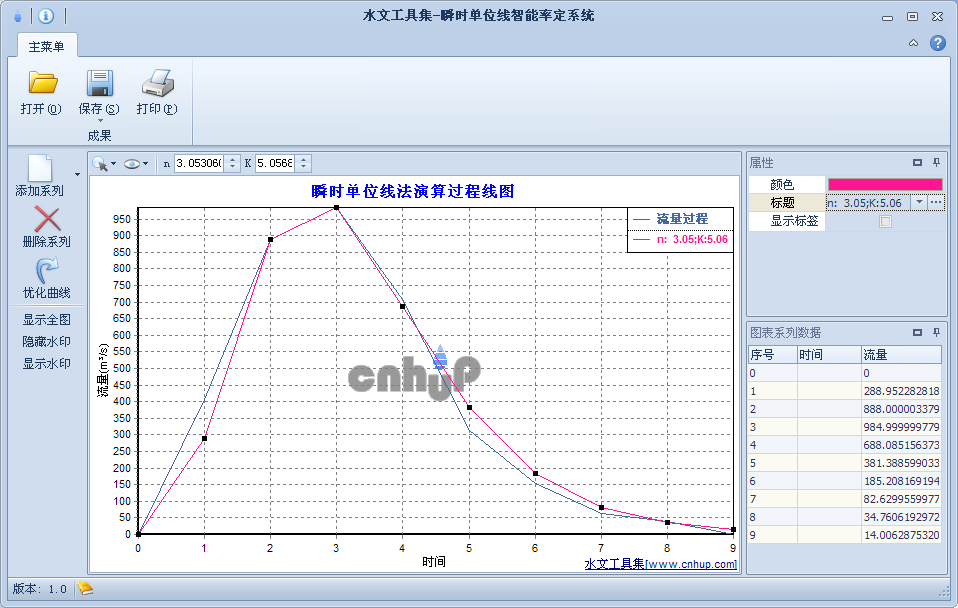Open the blue help question mark icon

[937, 43]
